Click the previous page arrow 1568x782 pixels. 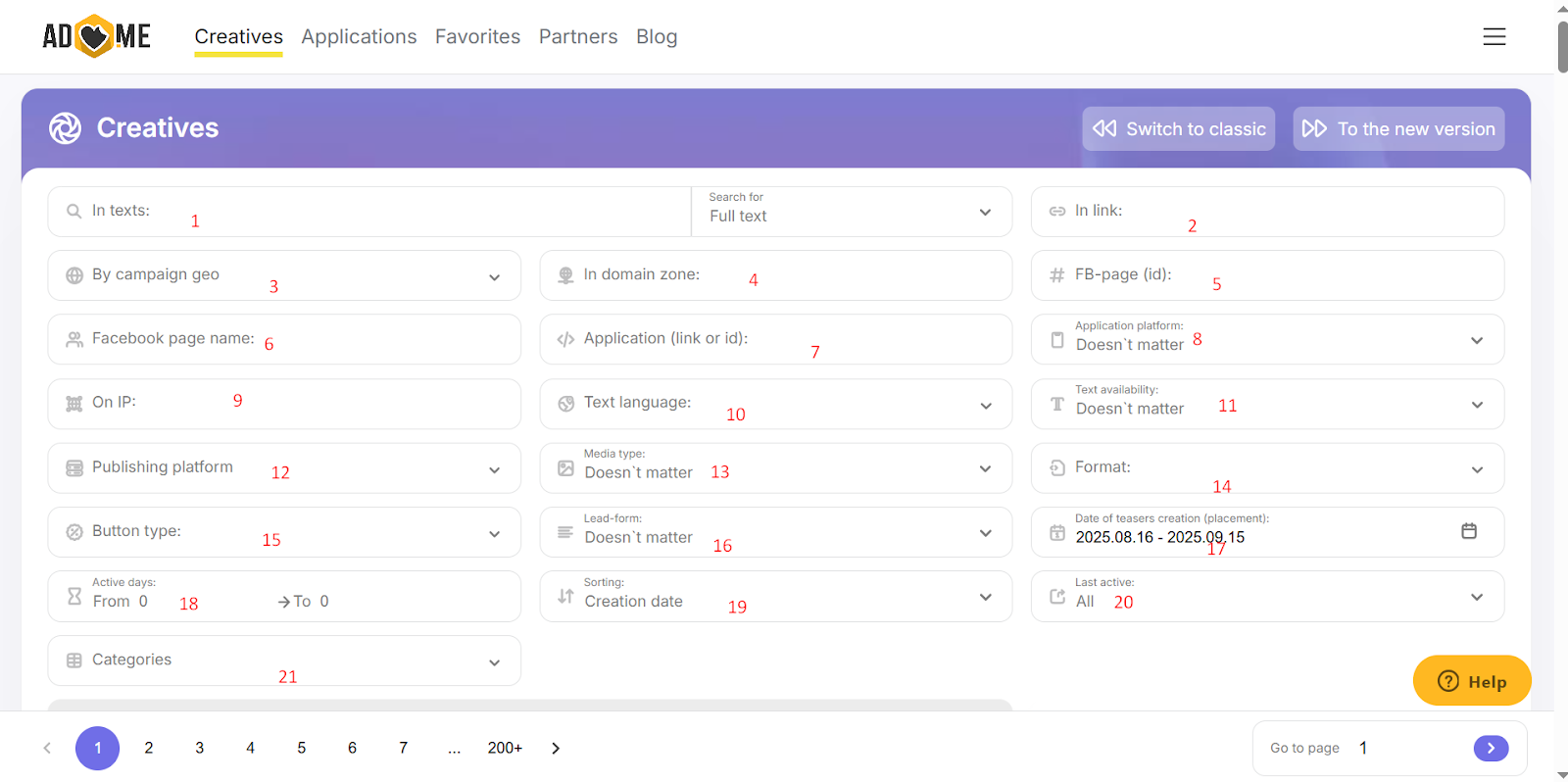pos(47,748)
